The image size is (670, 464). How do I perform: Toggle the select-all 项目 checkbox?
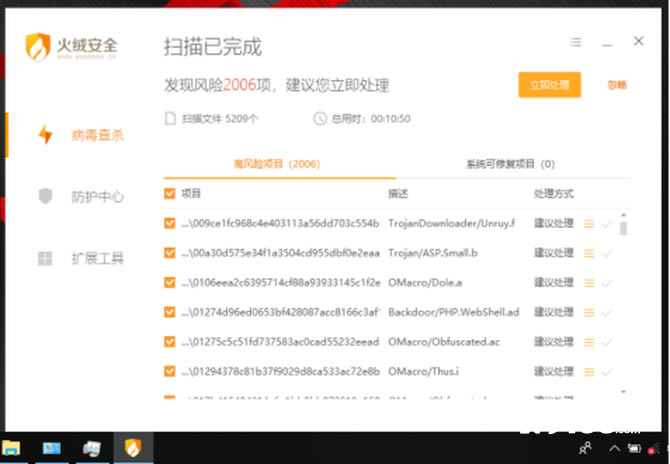click(170, 194)
